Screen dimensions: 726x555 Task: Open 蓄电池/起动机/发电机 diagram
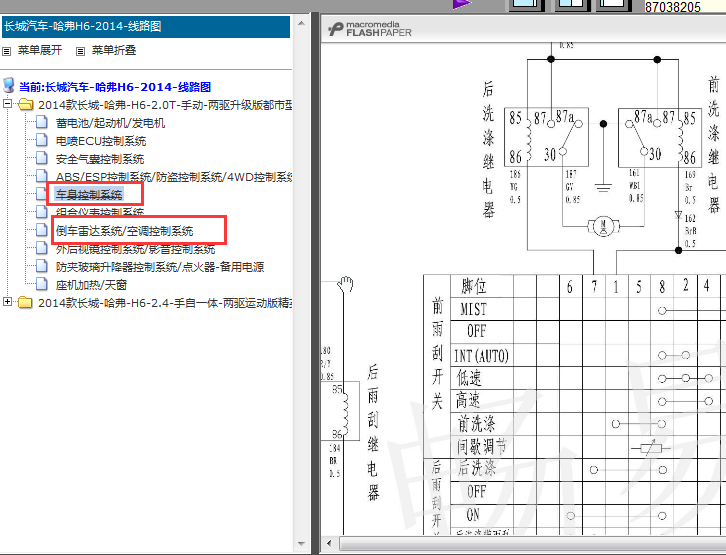pos(110,123)
